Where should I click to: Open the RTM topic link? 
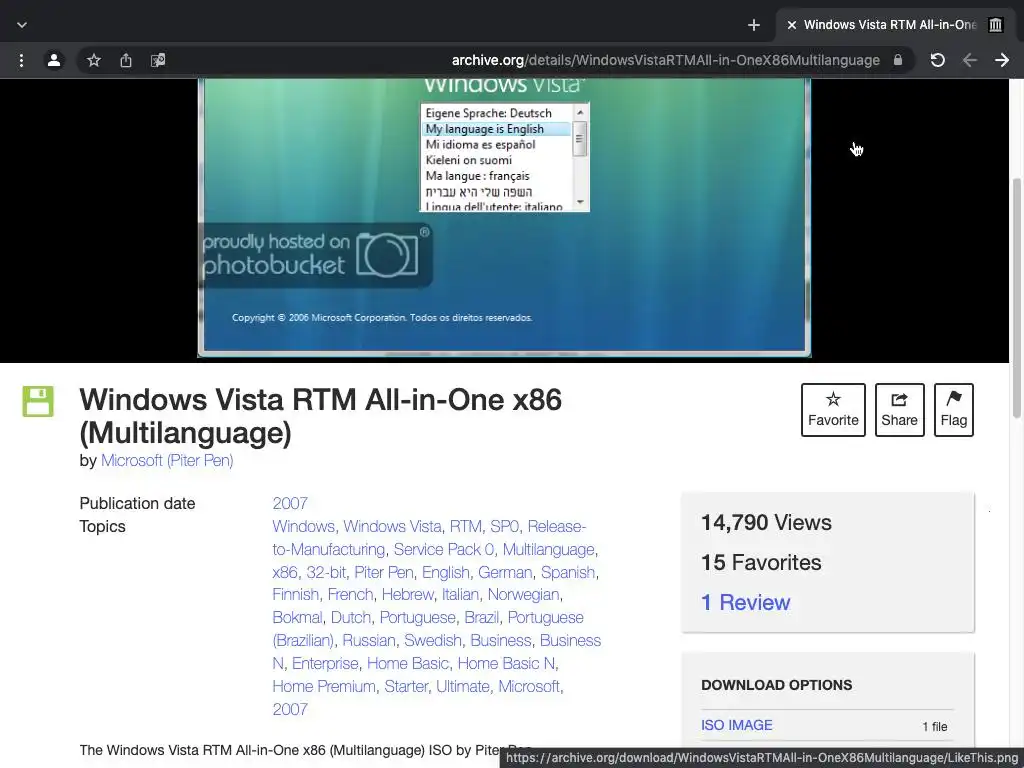(466, 526)
